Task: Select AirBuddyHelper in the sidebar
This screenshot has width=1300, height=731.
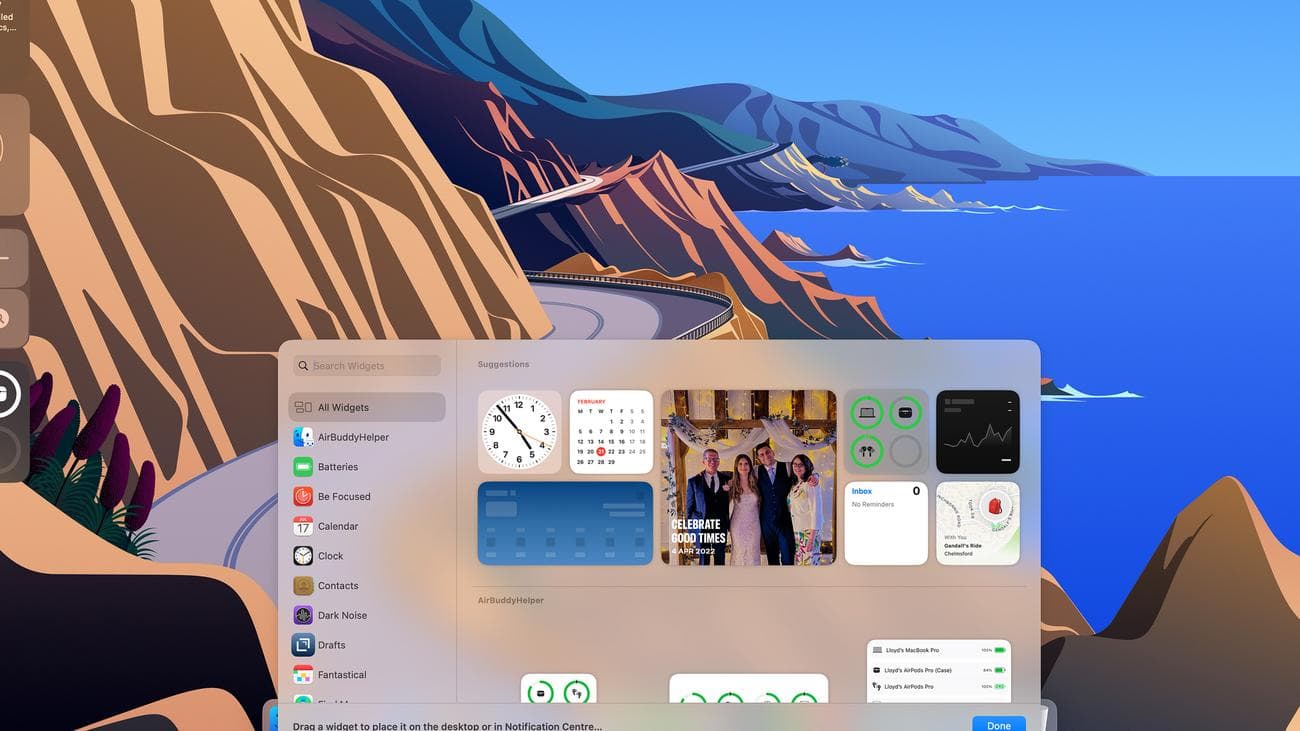Action: point(349,436)
